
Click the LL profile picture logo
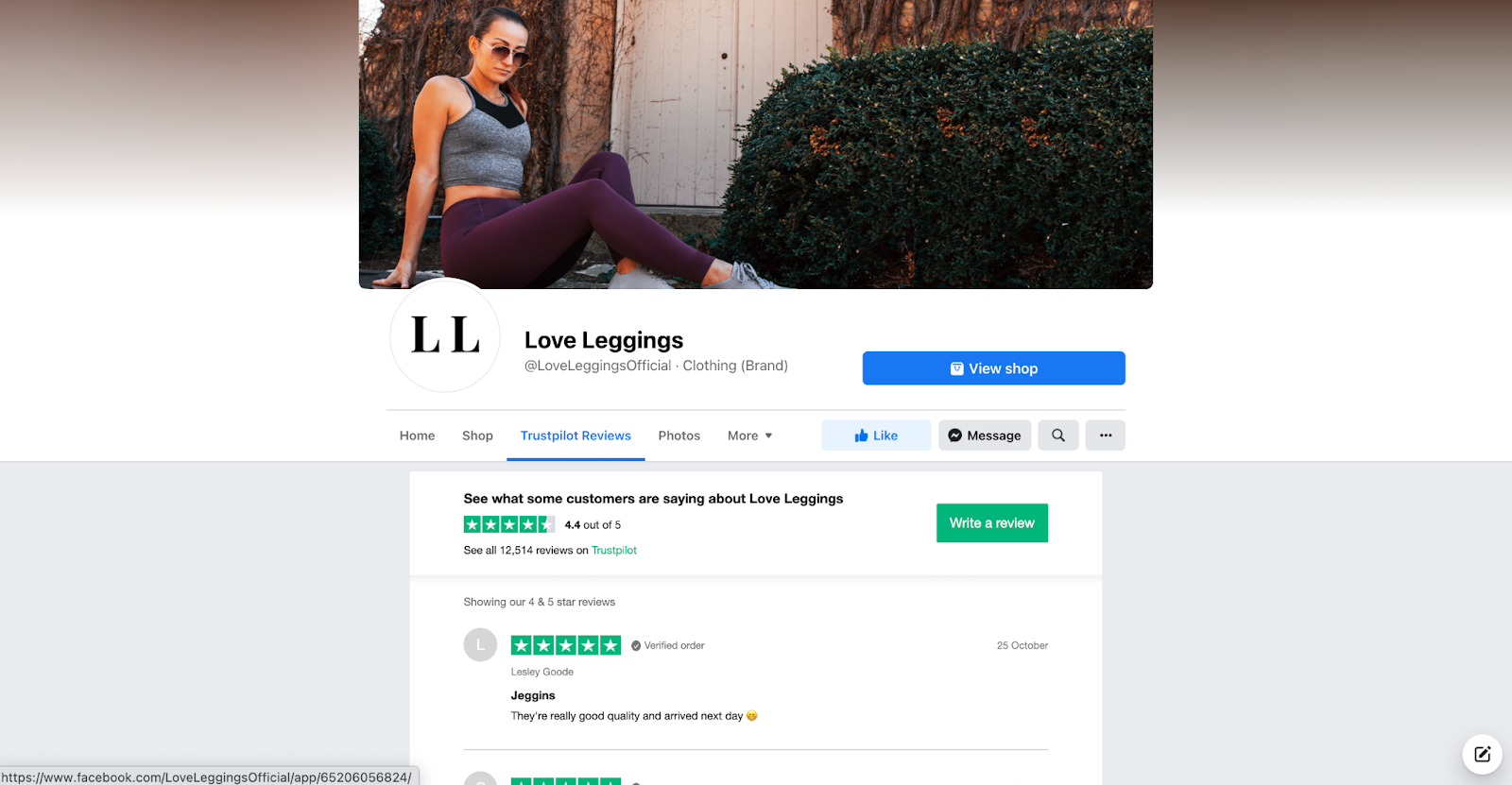445,335
